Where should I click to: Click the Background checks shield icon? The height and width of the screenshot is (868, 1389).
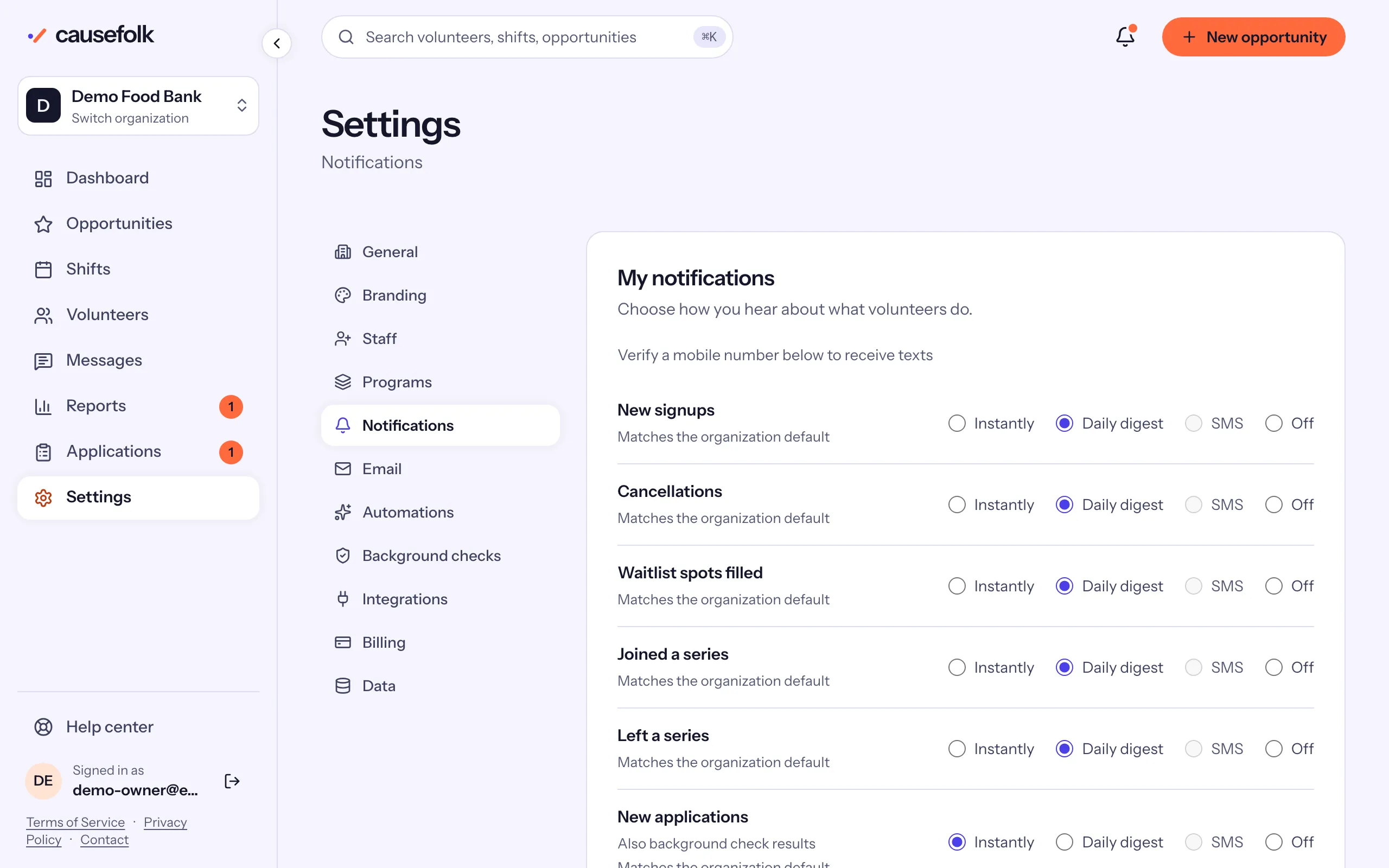point(343,556)
